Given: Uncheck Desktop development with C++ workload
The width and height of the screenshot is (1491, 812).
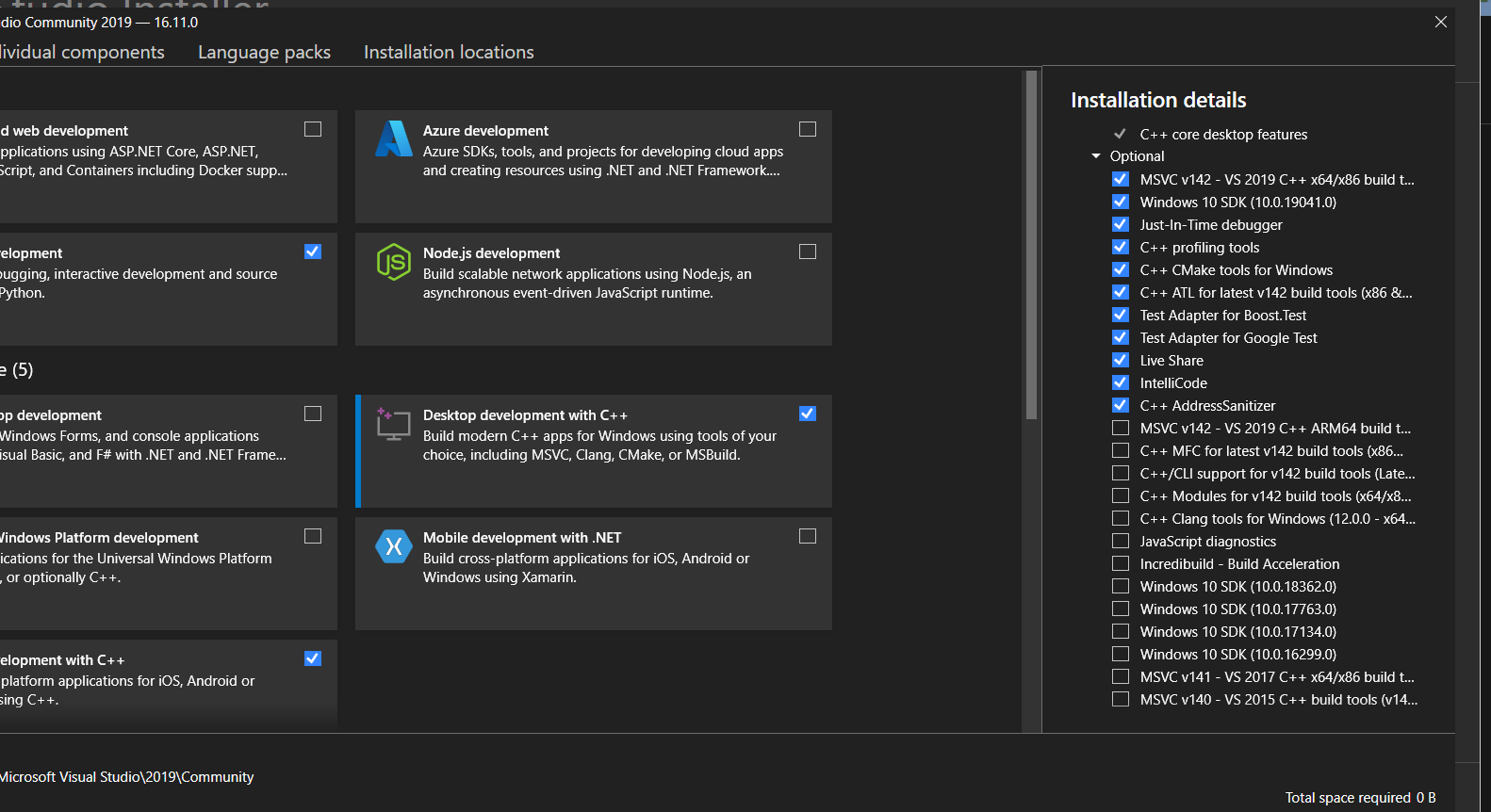Looking at the screenshot, I should point(808,414).
